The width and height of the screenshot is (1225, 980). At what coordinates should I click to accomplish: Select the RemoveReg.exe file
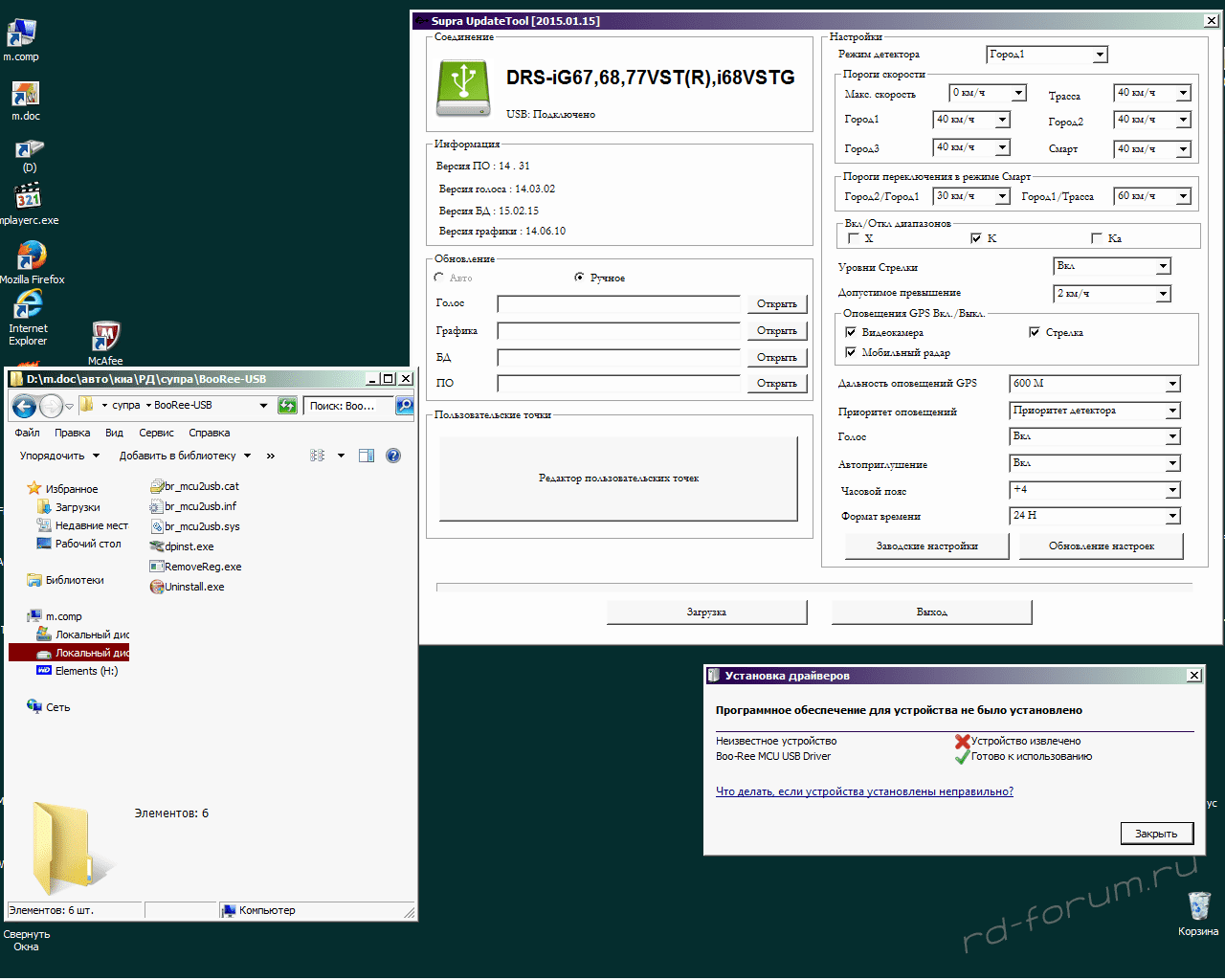click(196, 567)
